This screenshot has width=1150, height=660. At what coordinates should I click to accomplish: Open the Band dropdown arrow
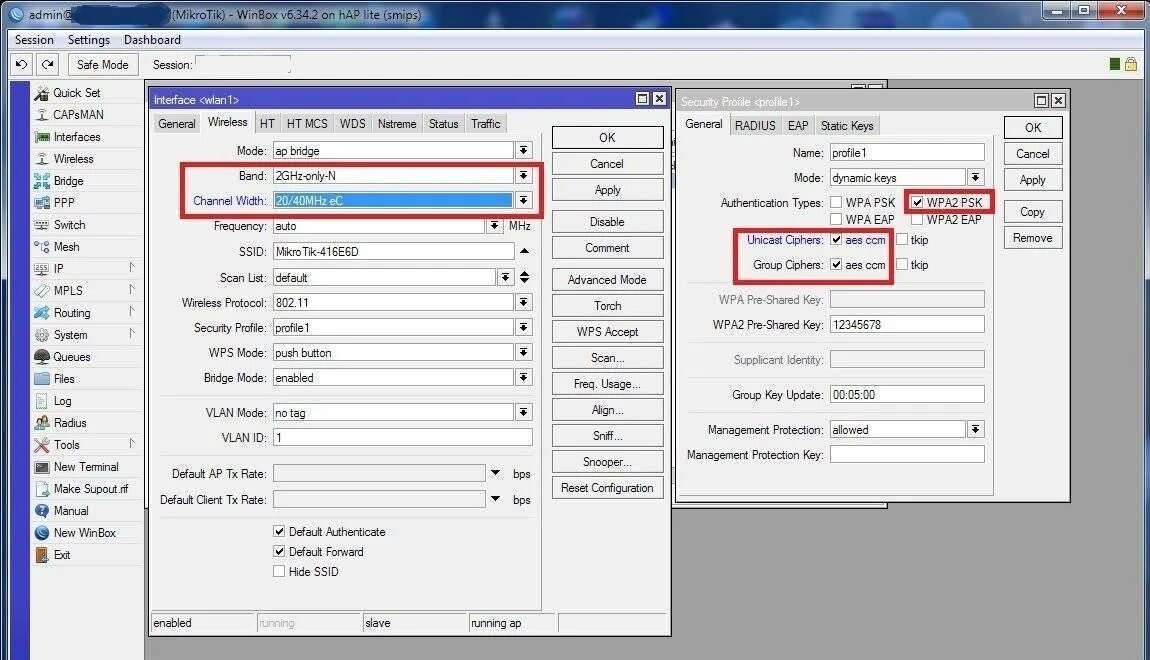524,176
